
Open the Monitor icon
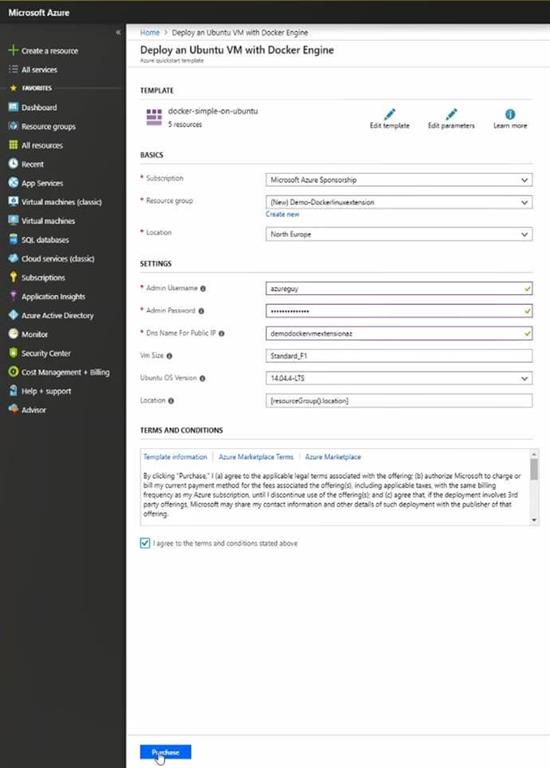[13, 334]
